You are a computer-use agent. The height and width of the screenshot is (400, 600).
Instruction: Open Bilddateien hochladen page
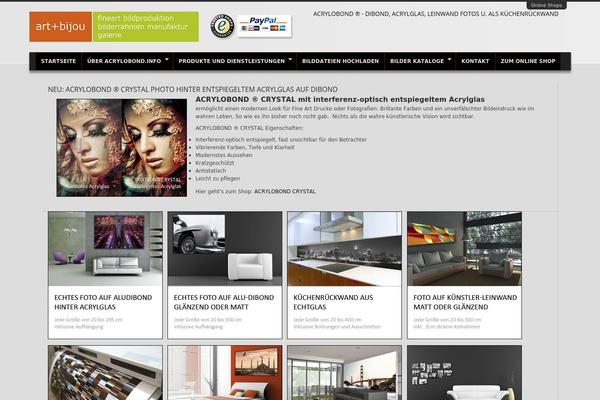[x=340, y=61]
